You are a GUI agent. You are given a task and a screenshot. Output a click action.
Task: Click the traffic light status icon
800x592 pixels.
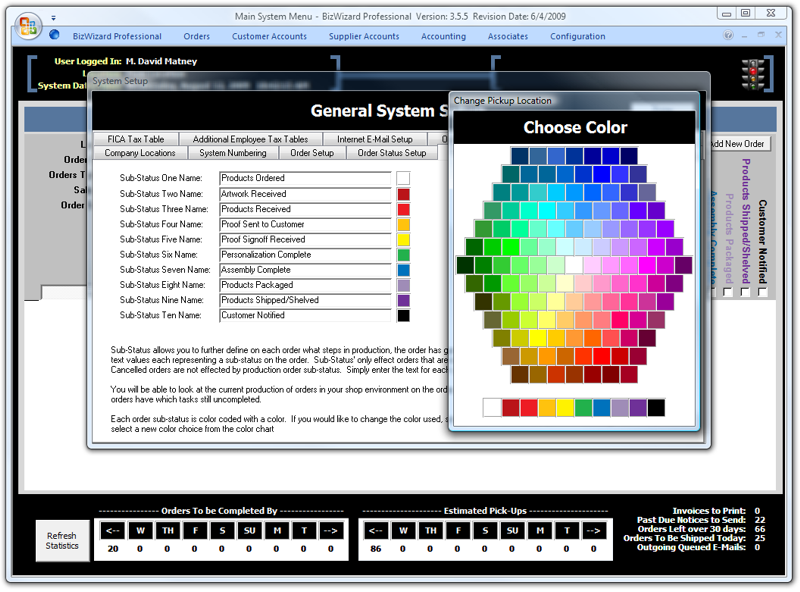[753, 75]
